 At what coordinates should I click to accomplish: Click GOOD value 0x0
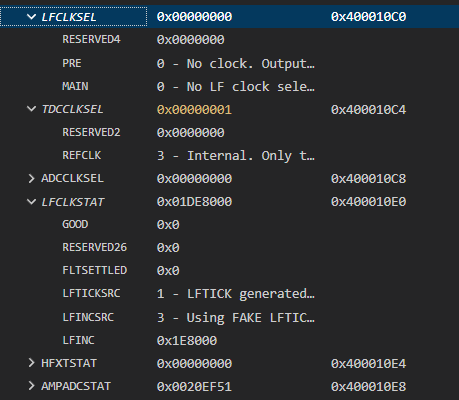click(168, 225)
